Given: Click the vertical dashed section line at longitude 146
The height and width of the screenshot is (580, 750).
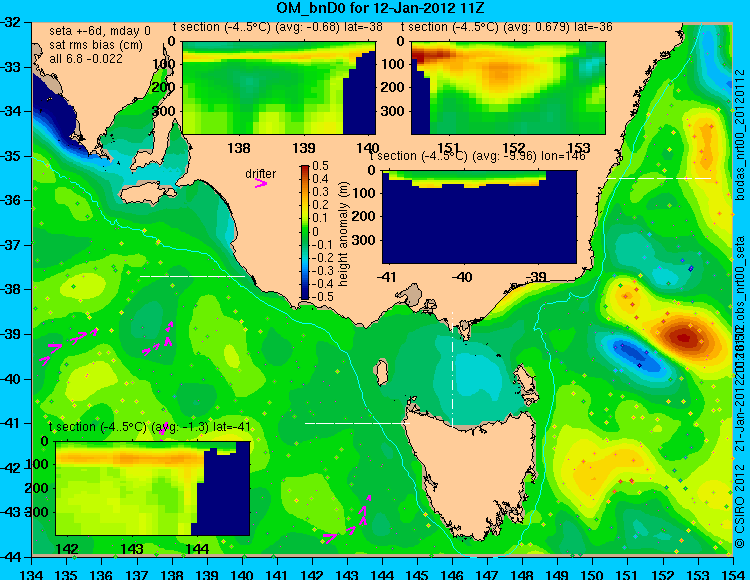Looking at the screenshot, I should pos(452,369).
